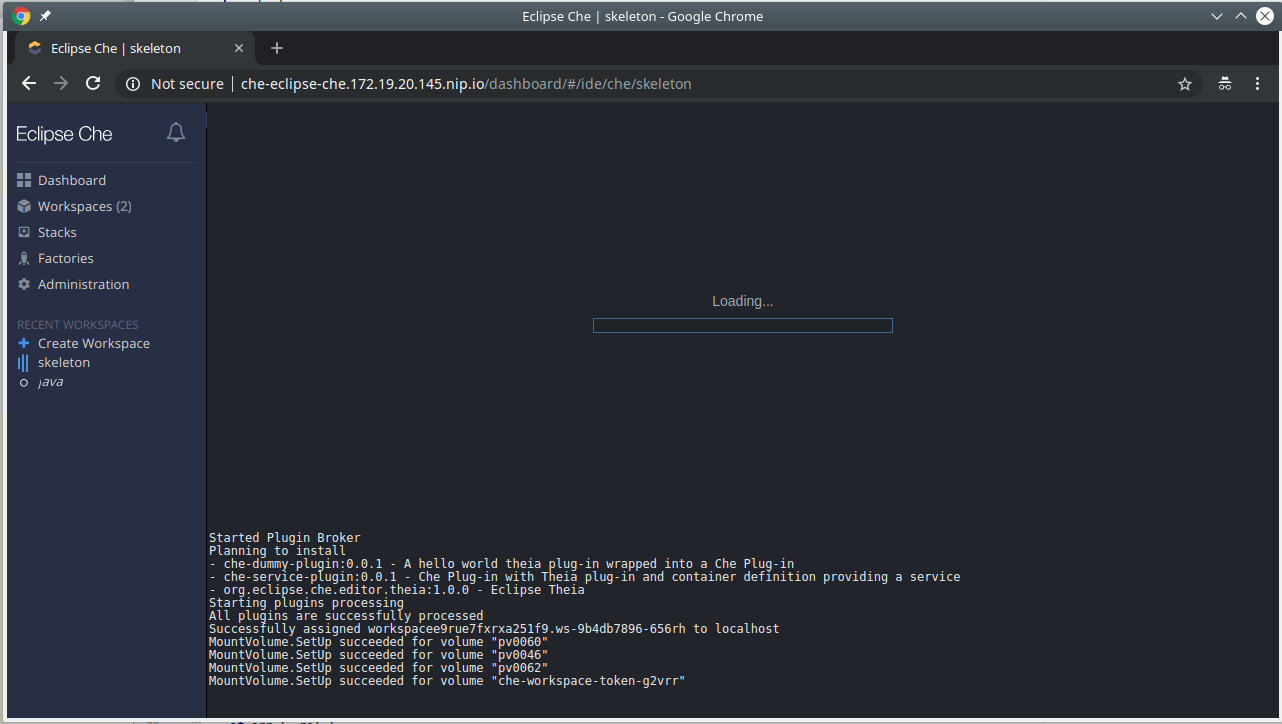The height and width of the screenshot is (724, 1282).
Task: Click the che-workspace-token-g2vrr log line
Action: [x=447, y=681]
